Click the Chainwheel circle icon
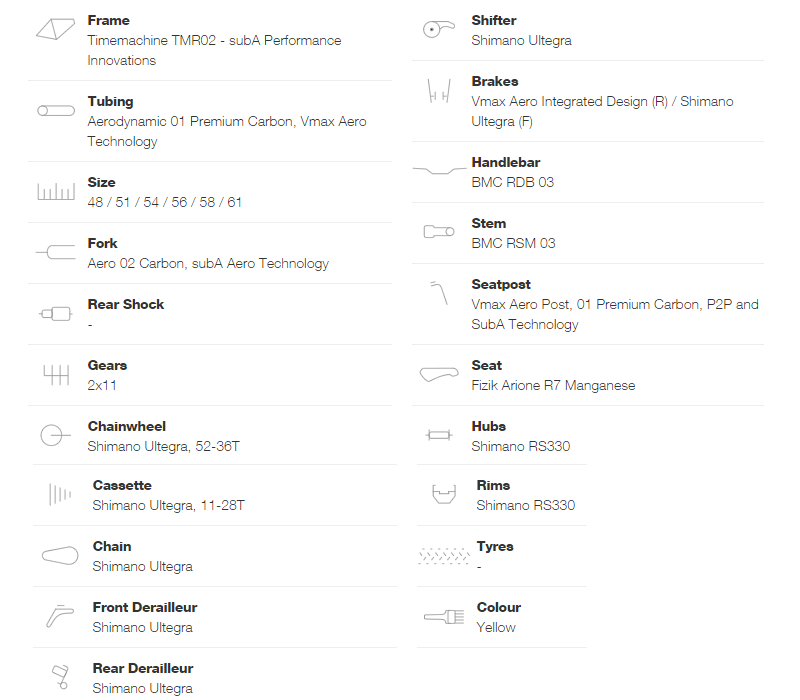 pyautogui.click(x=55, y=436)
